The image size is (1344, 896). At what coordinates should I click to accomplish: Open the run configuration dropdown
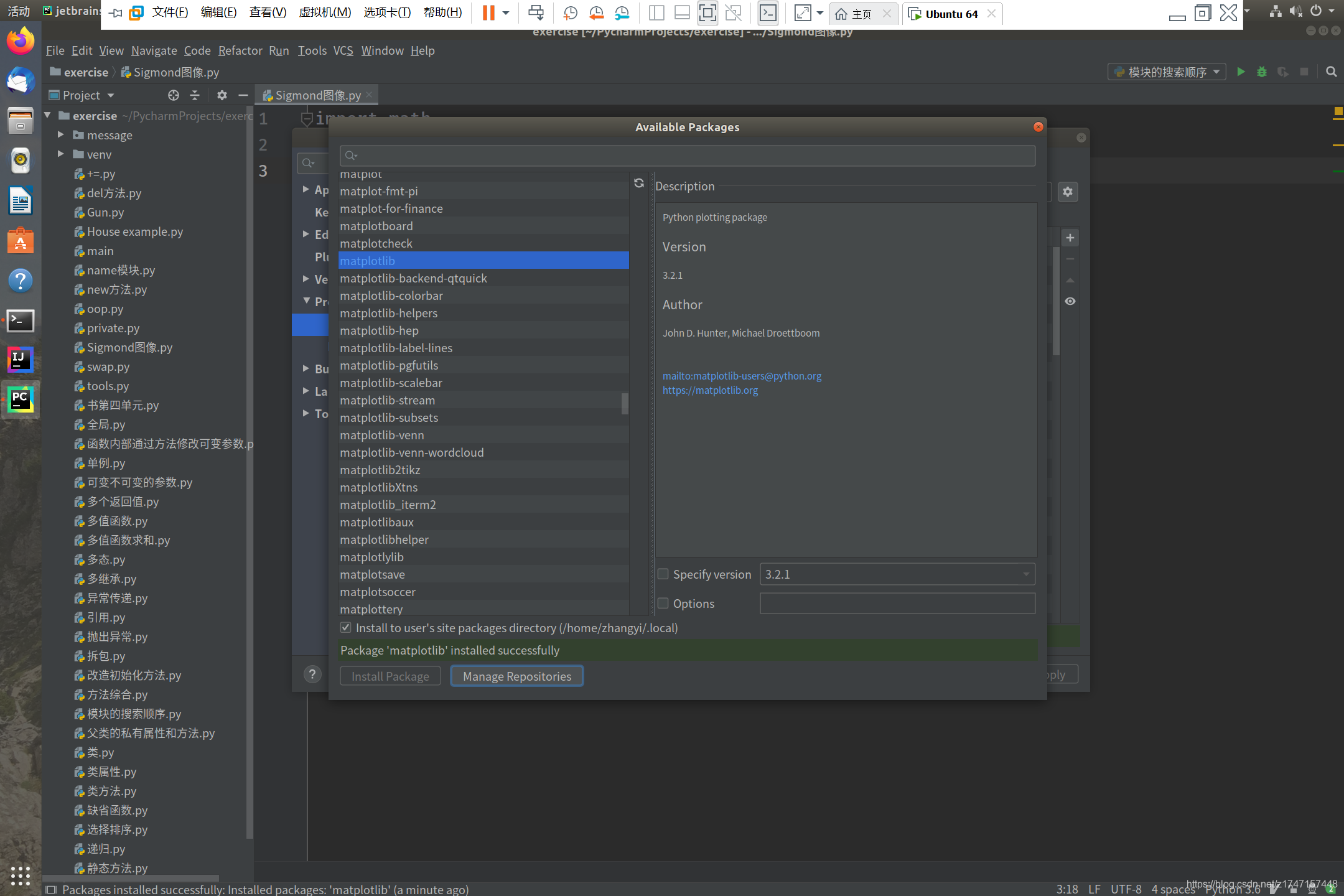point(1167,72)
